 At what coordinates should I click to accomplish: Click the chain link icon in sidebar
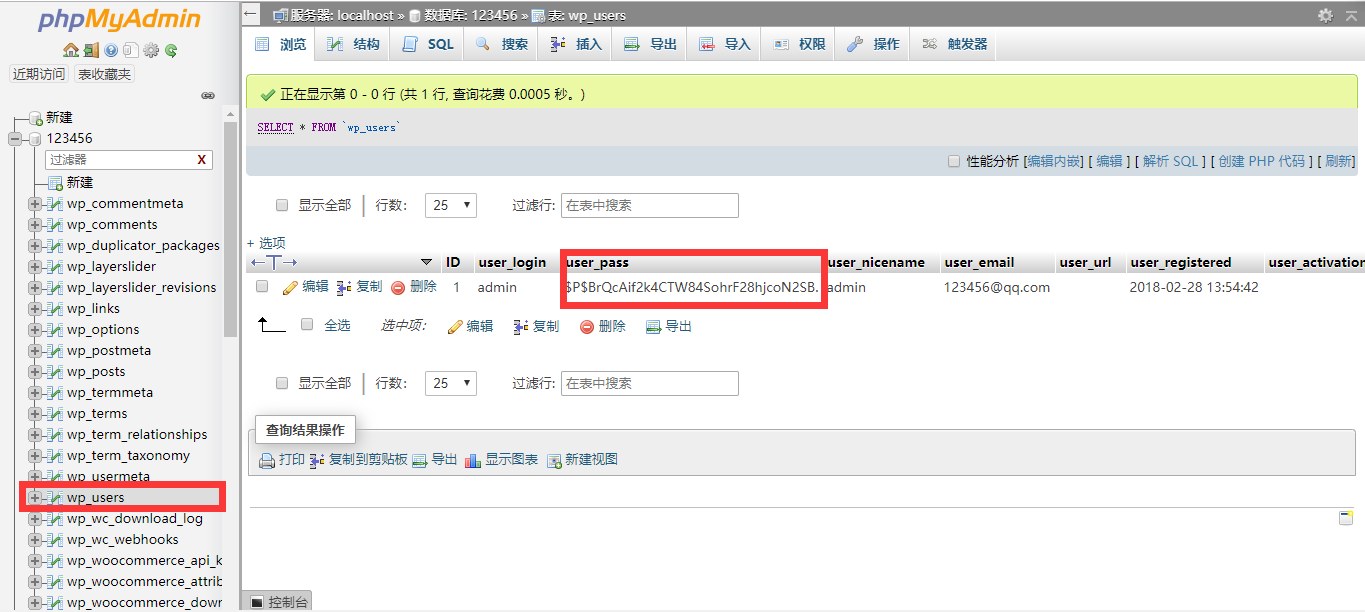point(208,96)
